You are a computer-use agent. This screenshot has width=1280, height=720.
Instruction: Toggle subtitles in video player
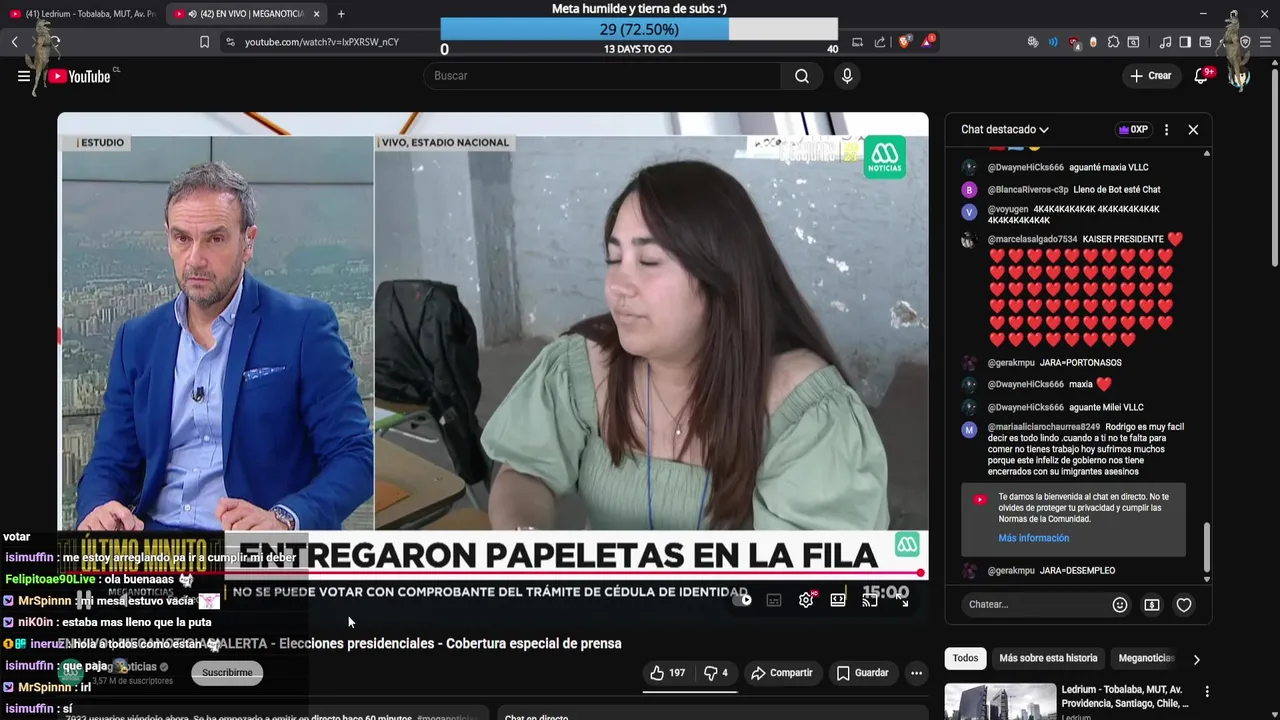coord(774,600)
